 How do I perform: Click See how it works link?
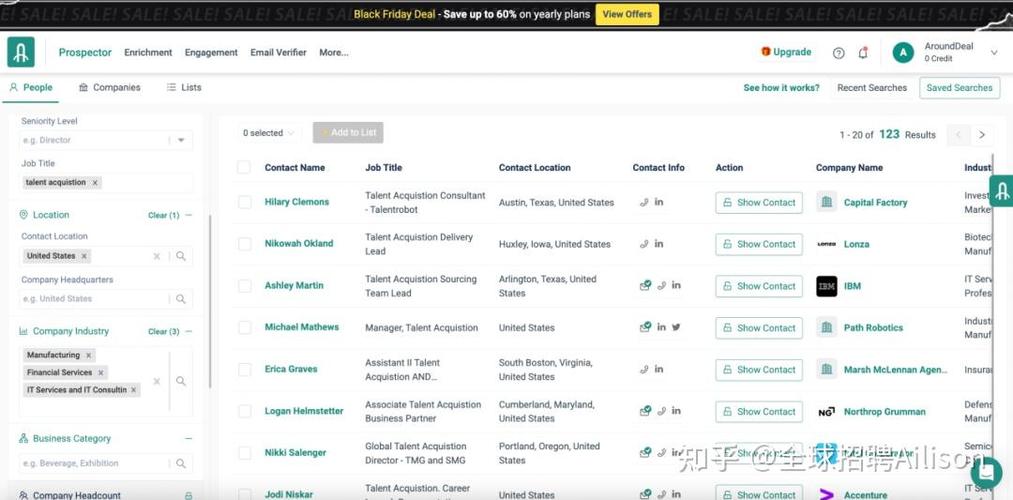(x=781, y=88)
